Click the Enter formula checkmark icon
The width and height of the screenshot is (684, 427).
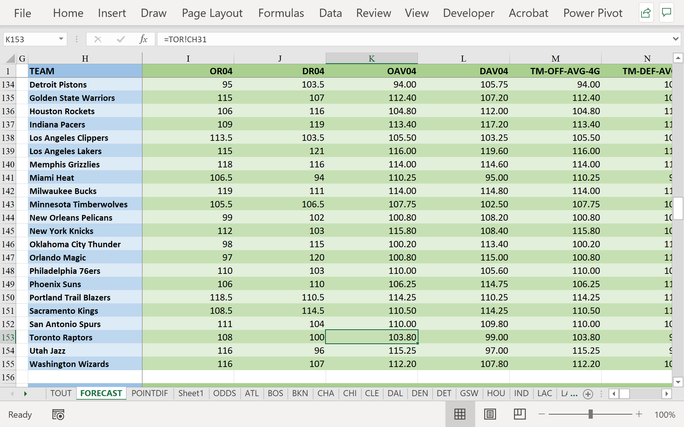click(121, 39)
